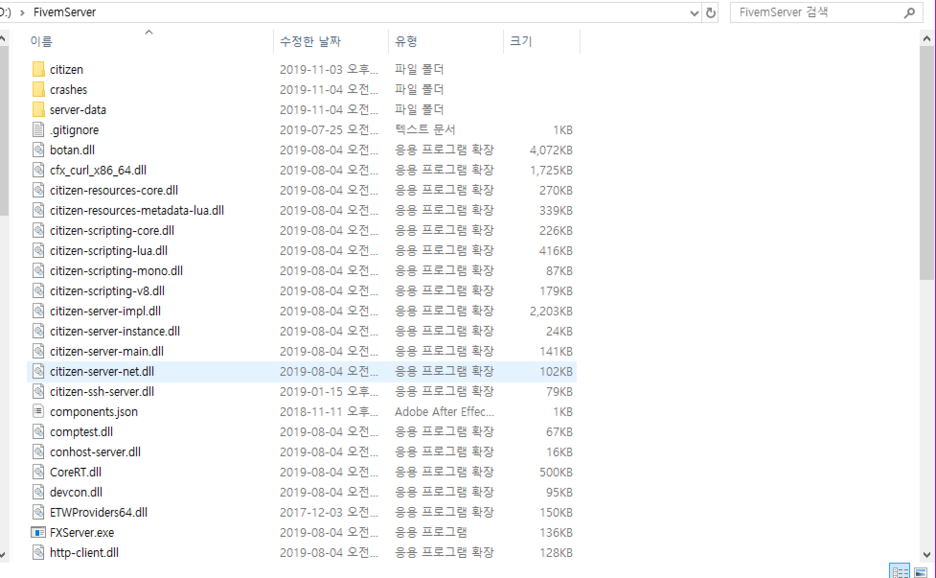
Task: Click the comptest.dll file icon
Action: (38, 431)
